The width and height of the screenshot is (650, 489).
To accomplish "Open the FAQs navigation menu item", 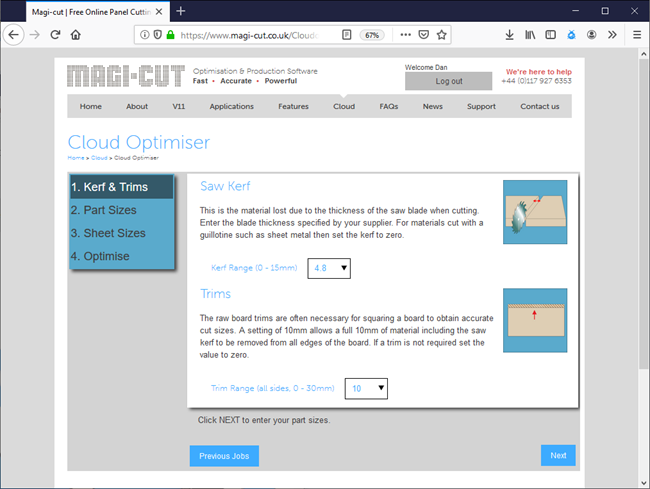I will point(388,106).
